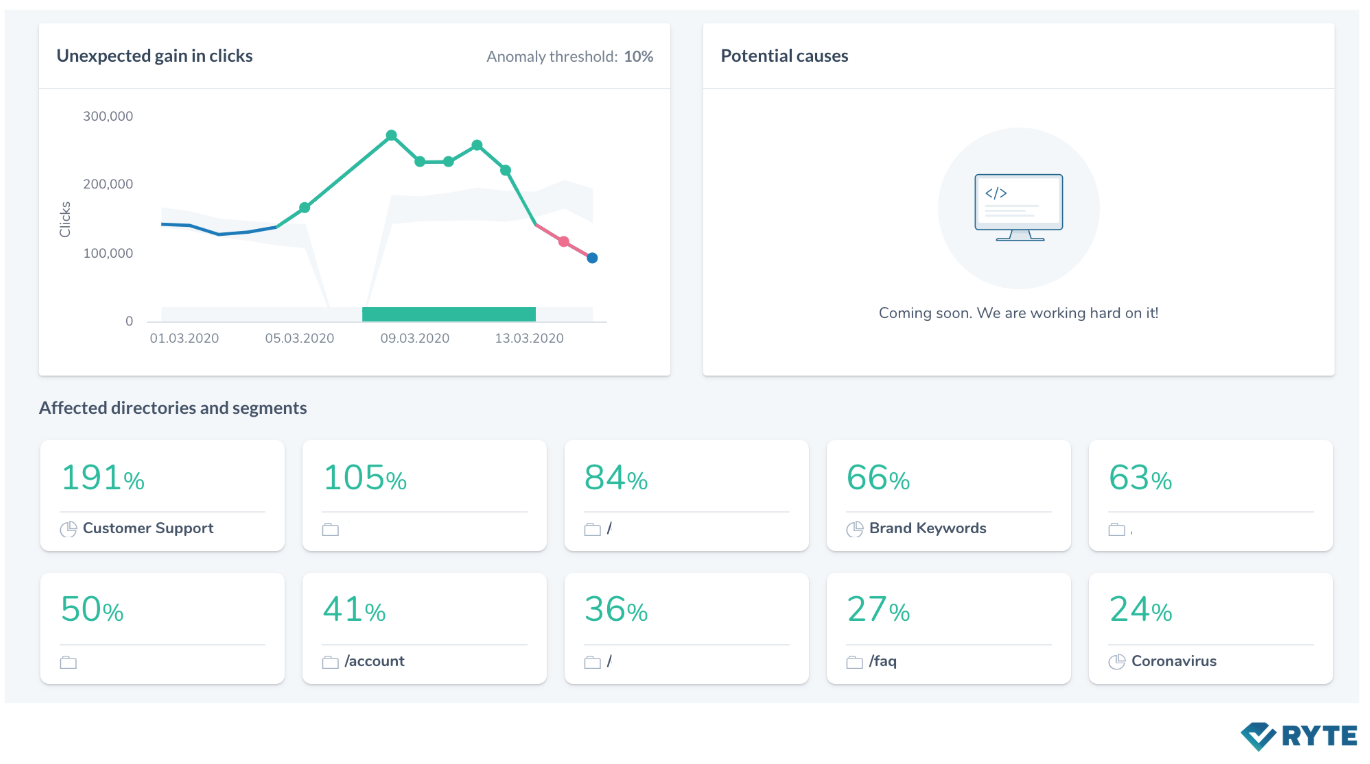Open the Brand Keywords segment label

[928, 528]
